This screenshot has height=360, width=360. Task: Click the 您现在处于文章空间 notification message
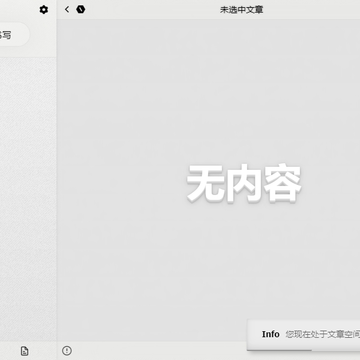tap(323, 334)
